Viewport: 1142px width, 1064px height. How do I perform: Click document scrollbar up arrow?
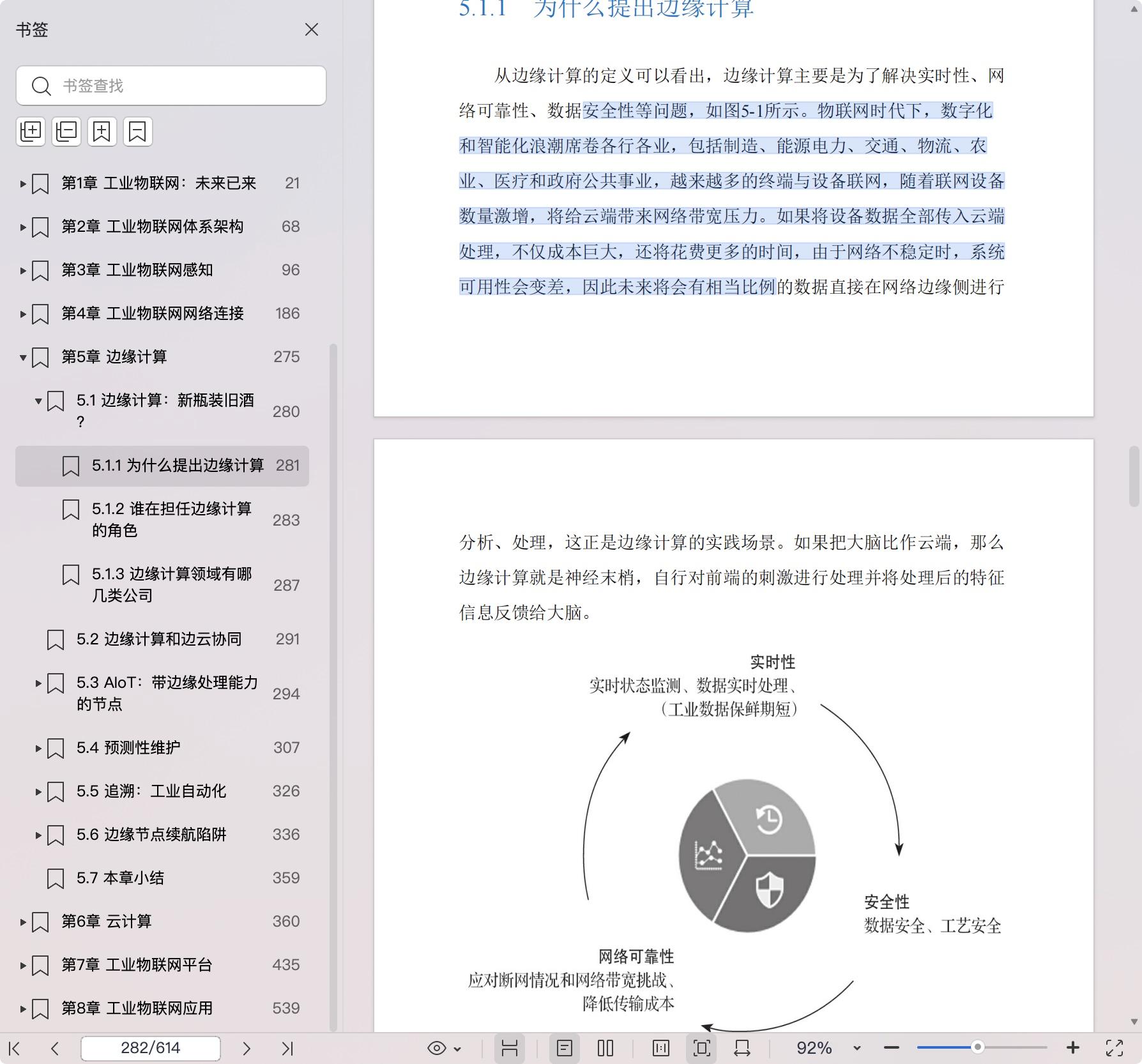pos(1134,10)
